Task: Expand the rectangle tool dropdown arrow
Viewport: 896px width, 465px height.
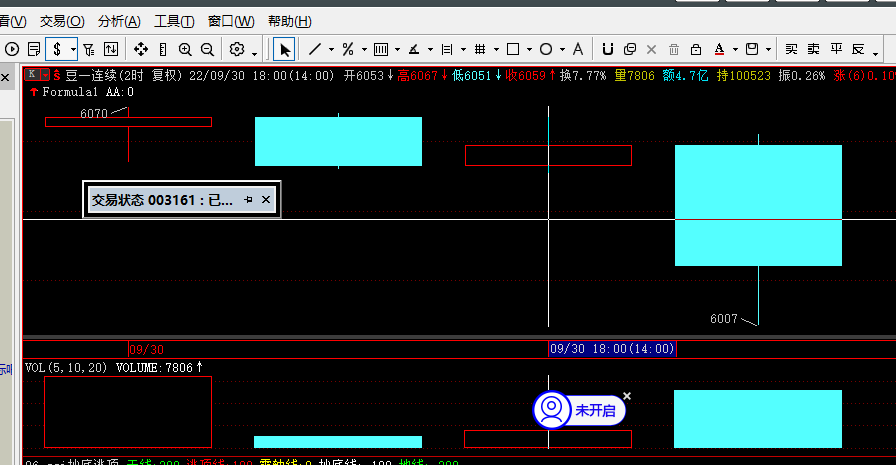Action: [529, 50]
